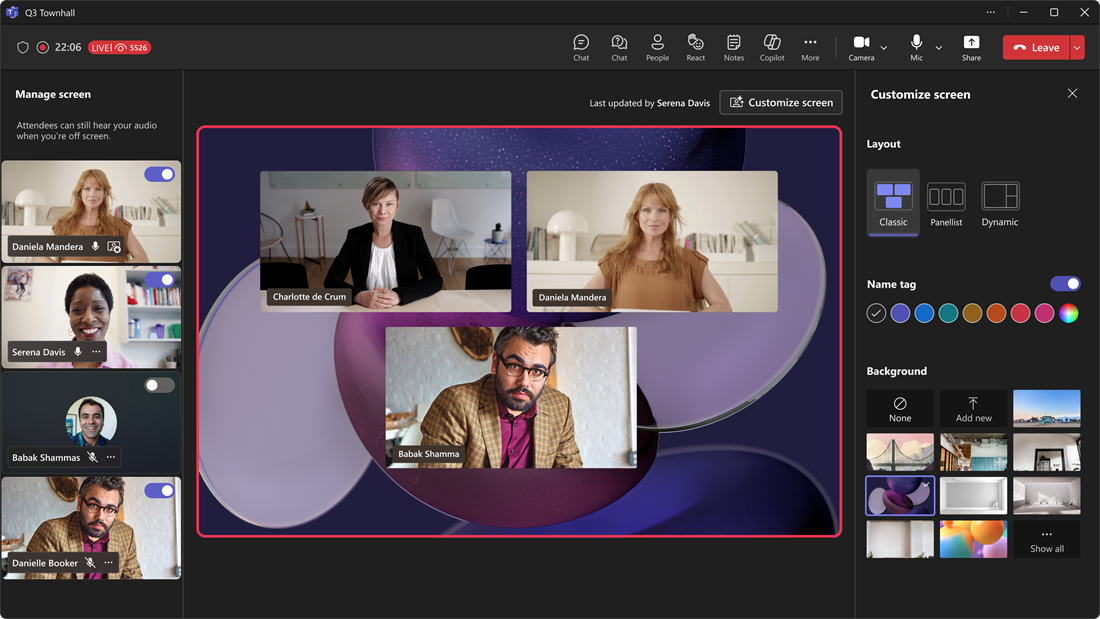The height and width of the screenshot is (619, 1100).
Task: Select the Classic layout
Action: pyautogui.click(x=893, y=202)
